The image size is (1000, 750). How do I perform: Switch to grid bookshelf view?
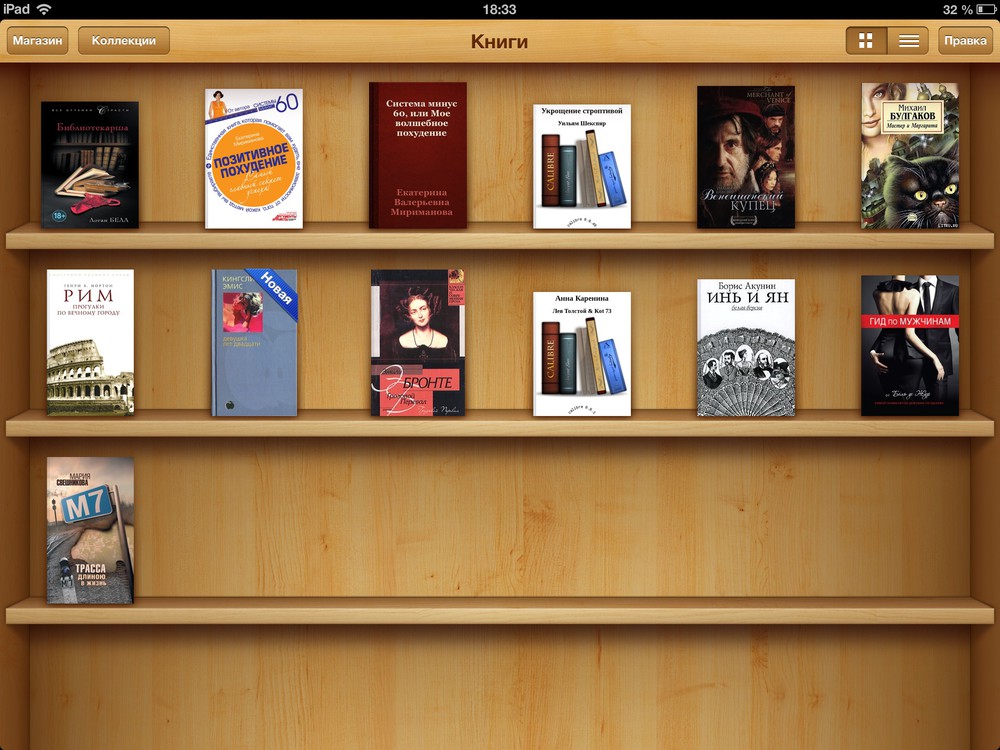click(866, 41)
